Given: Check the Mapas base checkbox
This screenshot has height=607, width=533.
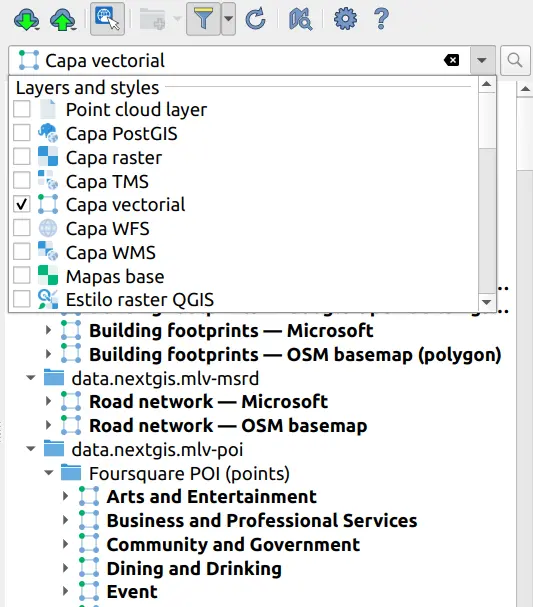Looking at the screenshot, I should [x=22, y=276].
